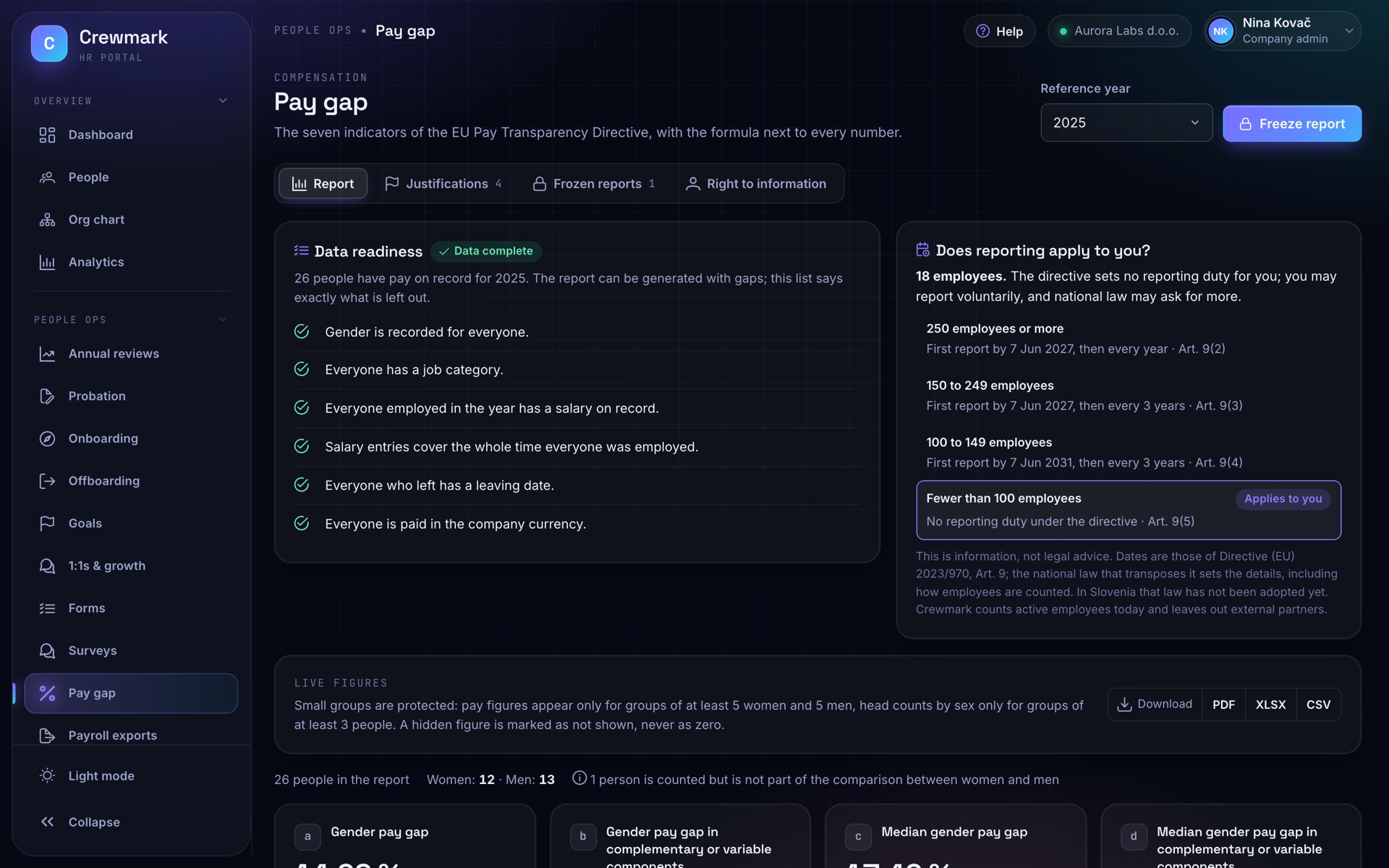Image resolution: width=1389 pixels, height=868 pixels.
Task: Click the Help question-mark button
Action: pos(999,31)
